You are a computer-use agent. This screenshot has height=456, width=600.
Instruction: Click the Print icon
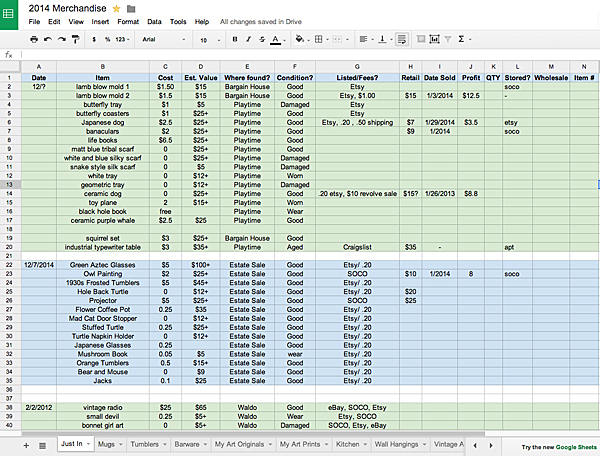coord(34,39)
